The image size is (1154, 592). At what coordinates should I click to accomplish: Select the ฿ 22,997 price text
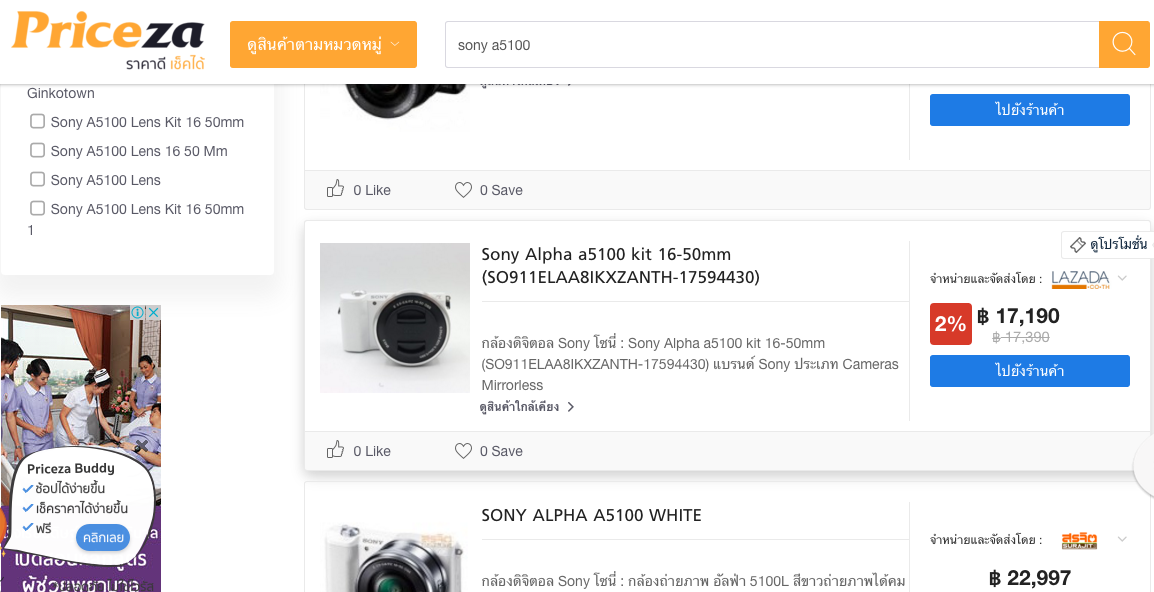(1030, 579)
